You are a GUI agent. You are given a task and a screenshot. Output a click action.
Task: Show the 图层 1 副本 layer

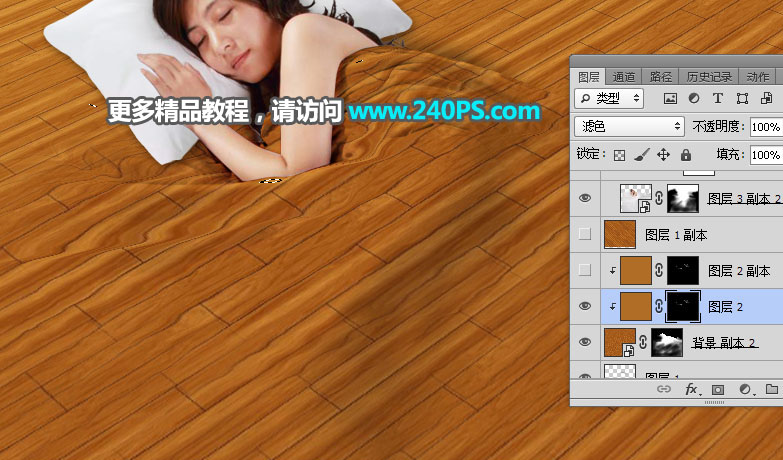585,234
